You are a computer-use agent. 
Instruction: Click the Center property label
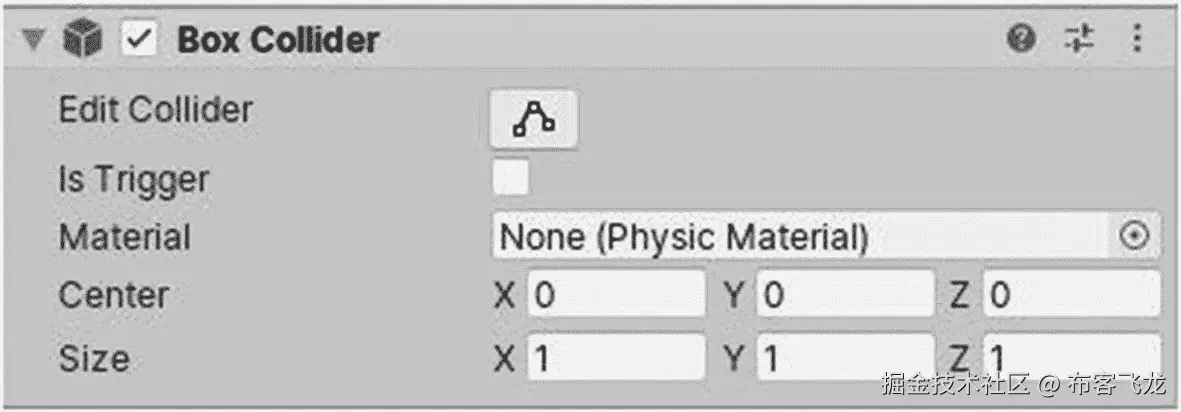tap(113, 295)
